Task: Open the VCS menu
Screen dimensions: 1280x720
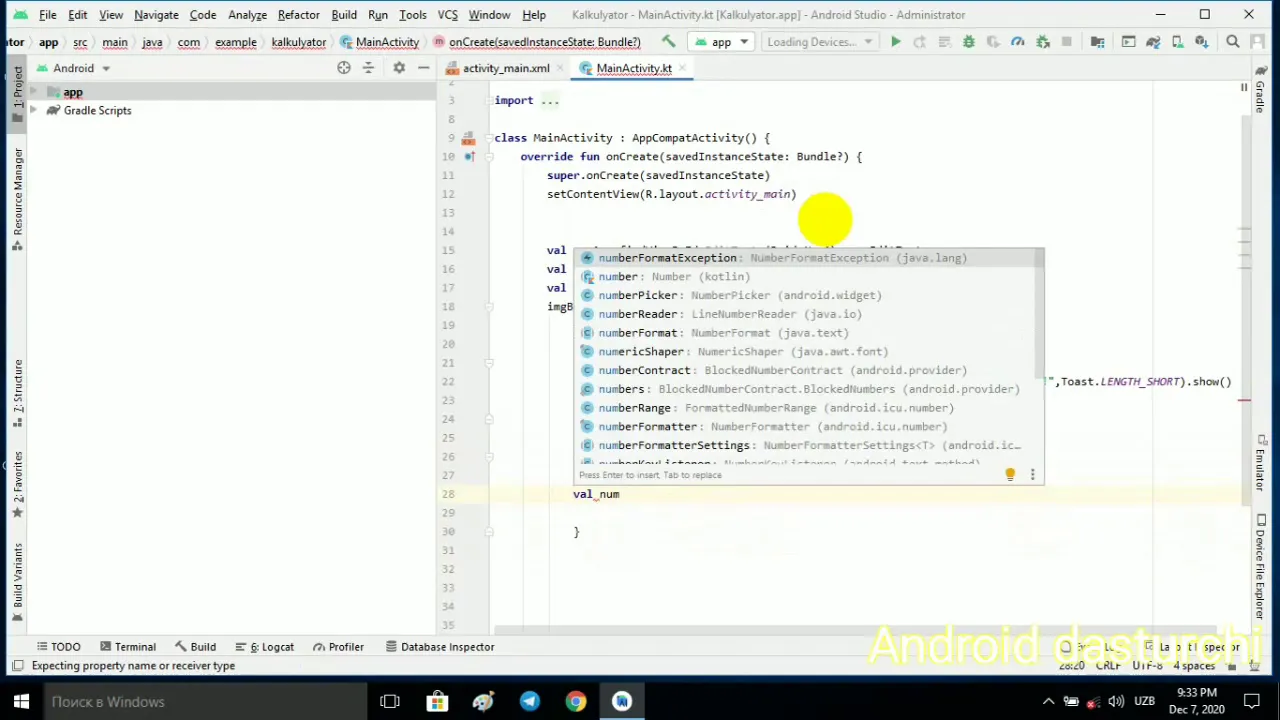Action: (x=448, y=15)
